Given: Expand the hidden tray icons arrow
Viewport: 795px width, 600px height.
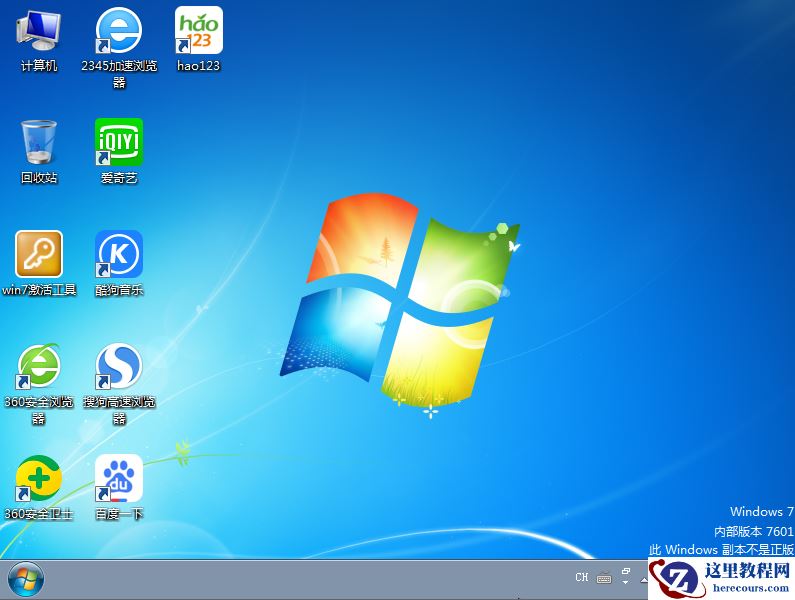Looking at the screenshot, I should coord(644,581).
